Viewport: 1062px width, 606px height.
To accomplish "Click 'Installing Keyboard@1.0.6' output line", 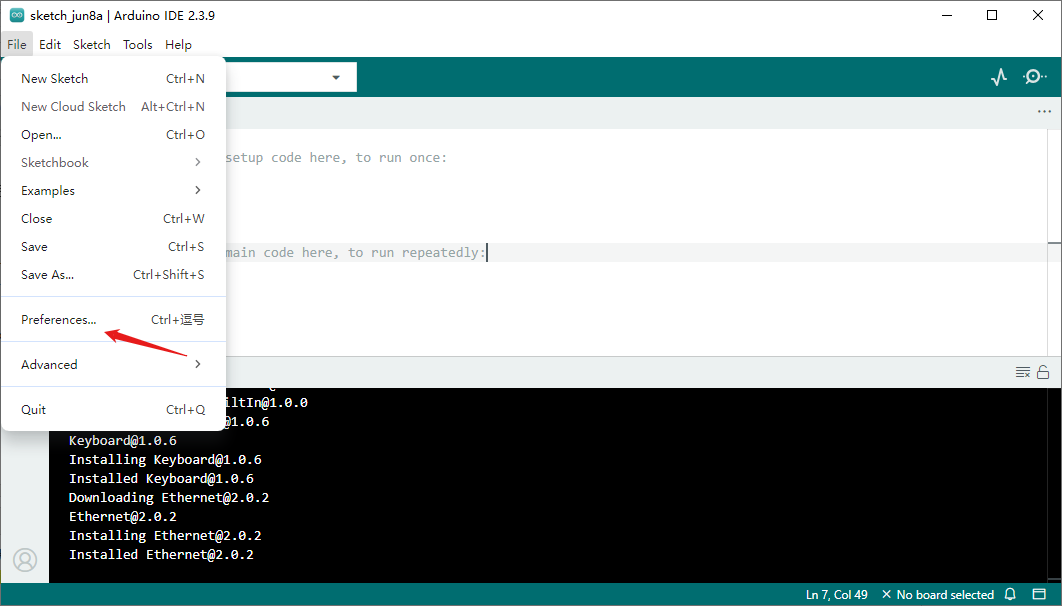I will coord(165,460).
